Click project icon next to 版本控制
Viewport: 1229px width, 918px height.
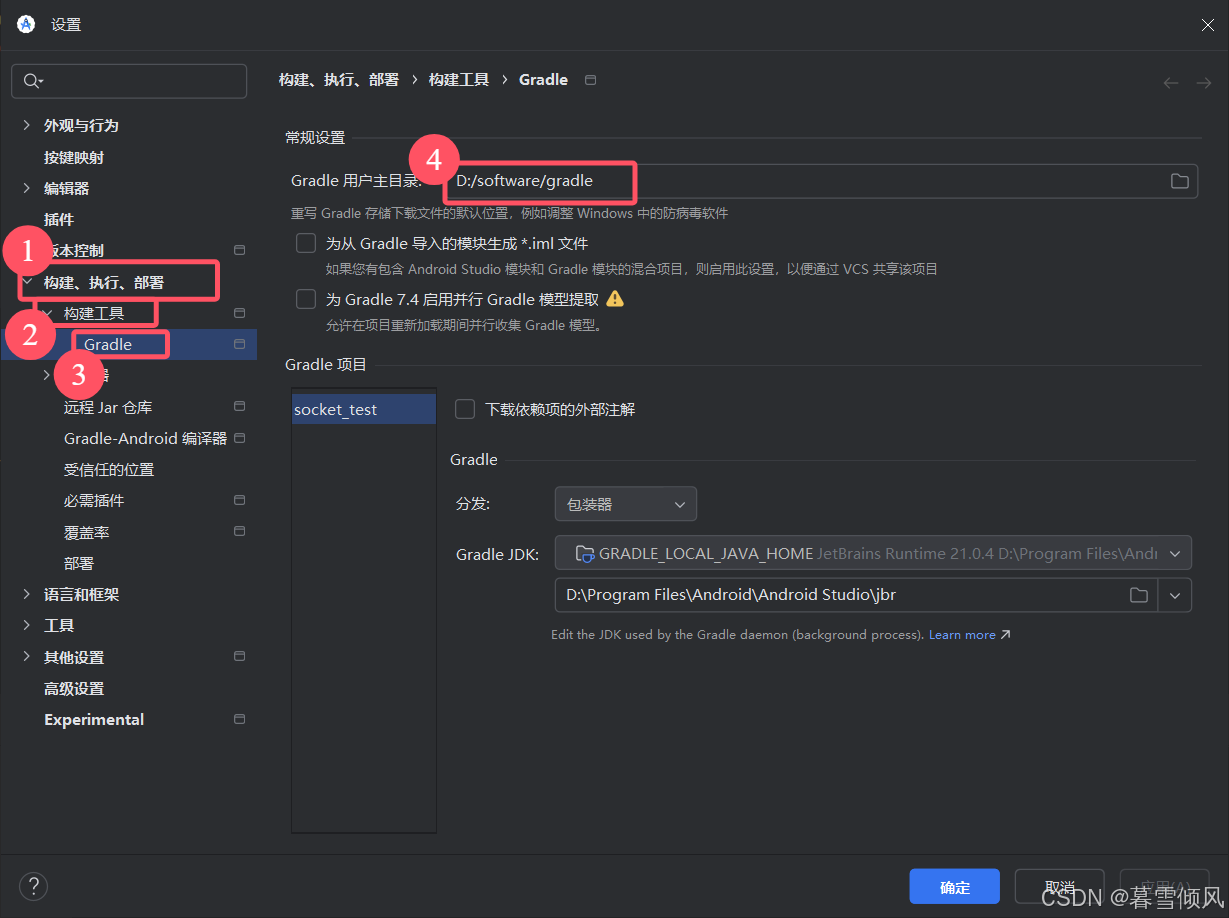239,250
